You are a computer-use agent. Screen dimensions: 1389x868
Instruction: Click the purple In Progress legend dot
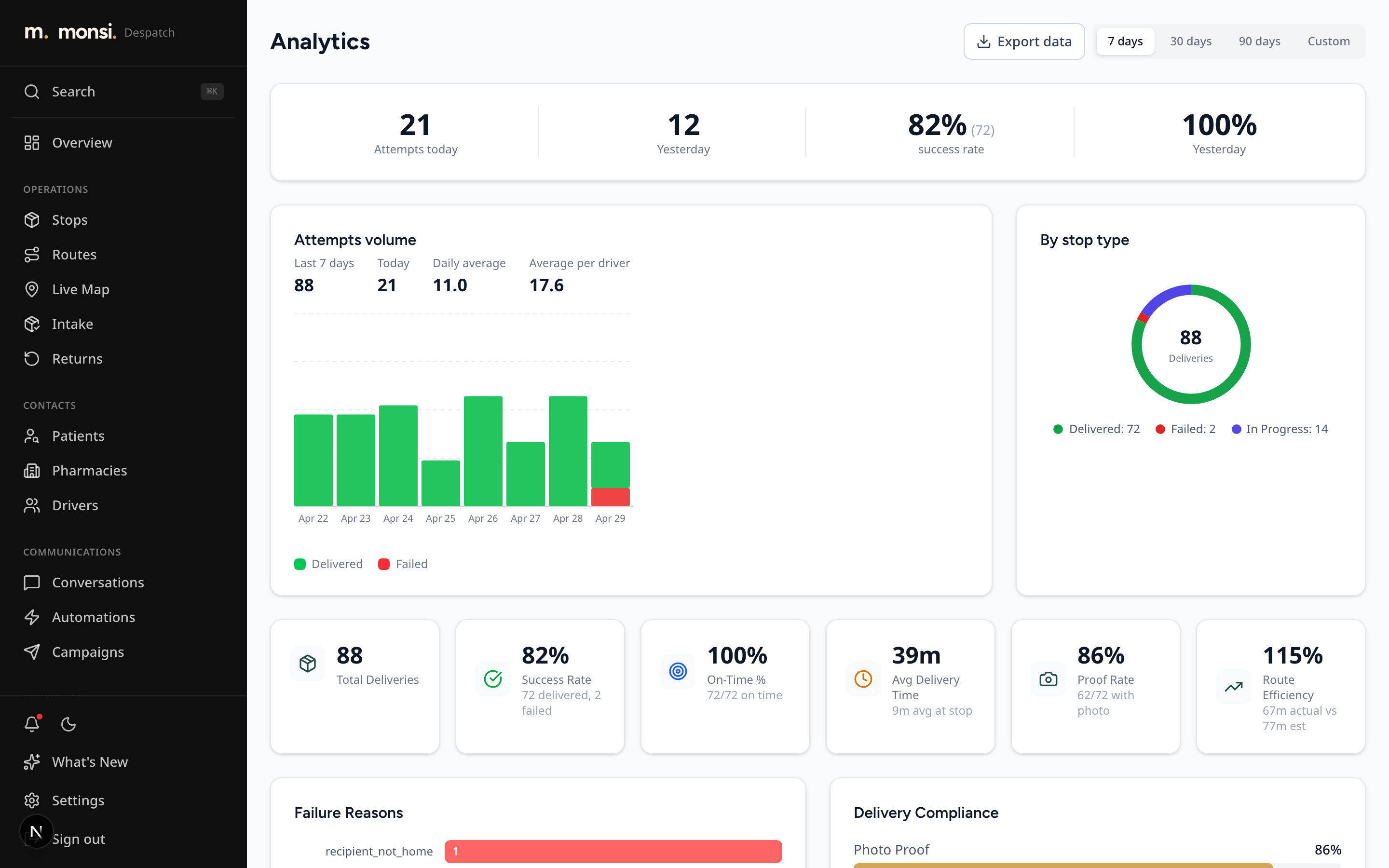(x=1236, y=429)
